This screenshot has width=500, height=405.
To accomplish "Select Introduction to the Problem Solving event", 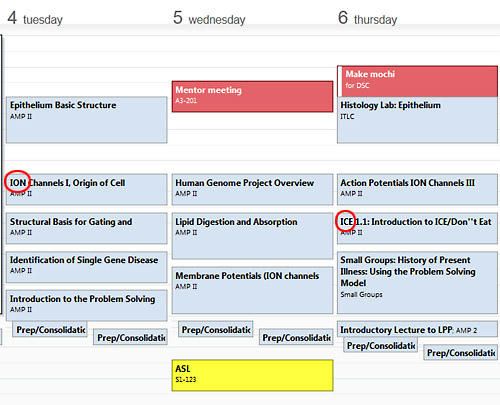I will [87, 305].
